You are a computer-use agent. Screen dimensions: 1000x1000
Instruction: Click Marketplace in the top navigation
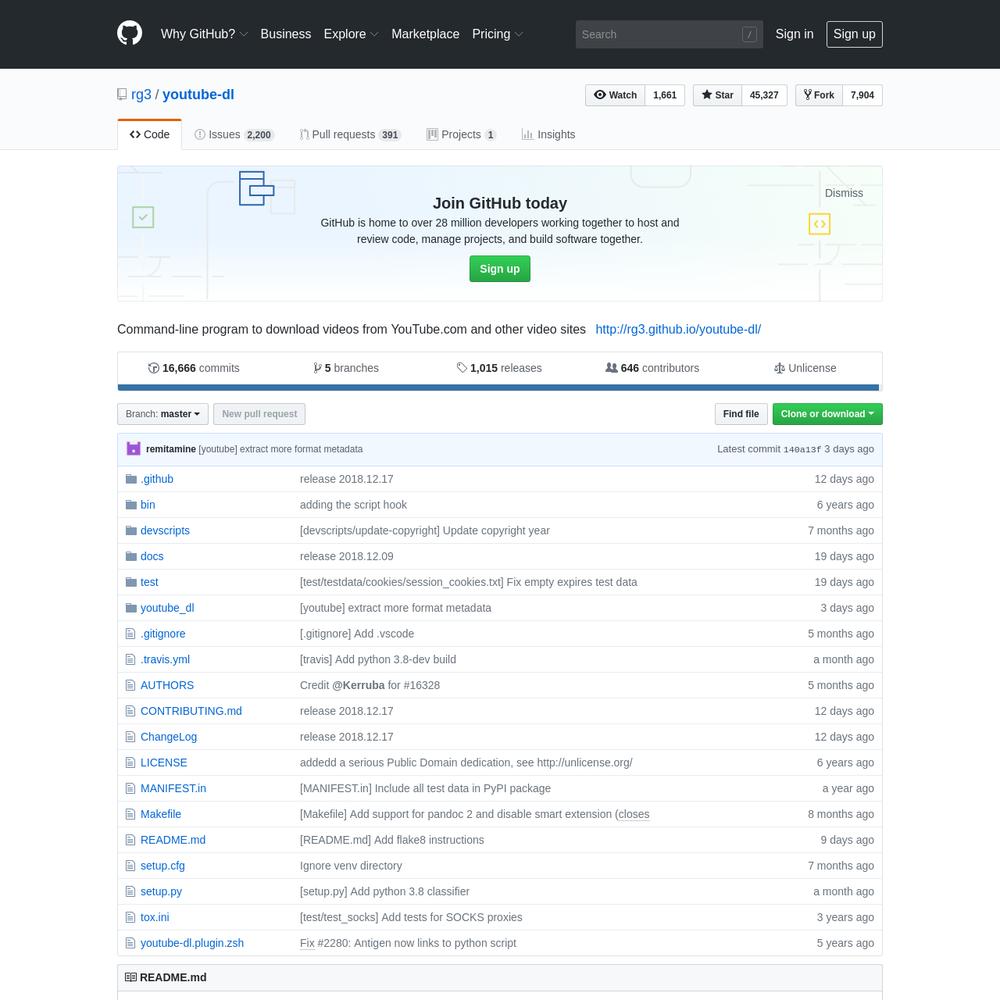click(425, 34)
